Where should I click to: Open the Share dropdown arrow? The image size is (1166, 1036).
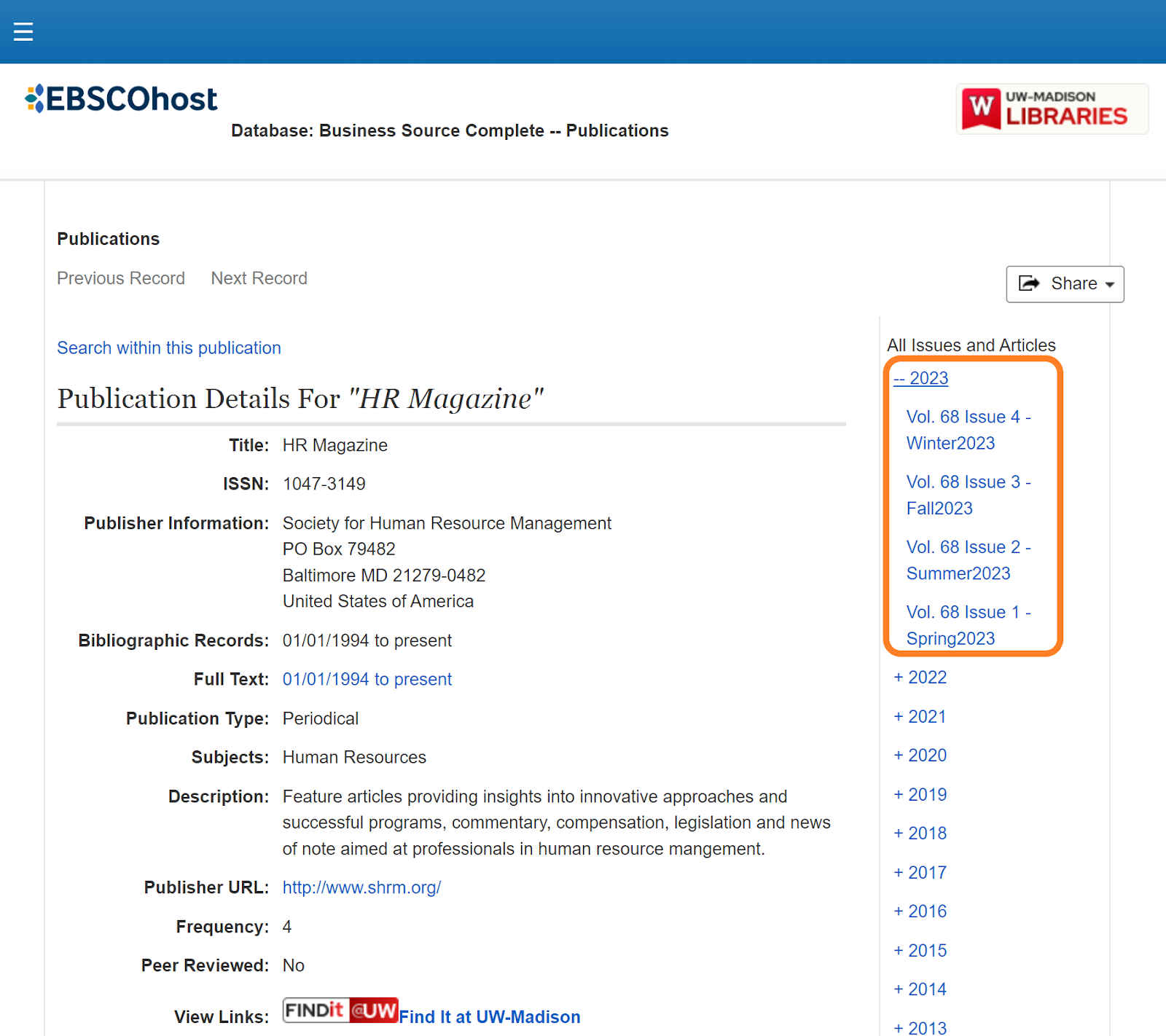point(1110,284)
